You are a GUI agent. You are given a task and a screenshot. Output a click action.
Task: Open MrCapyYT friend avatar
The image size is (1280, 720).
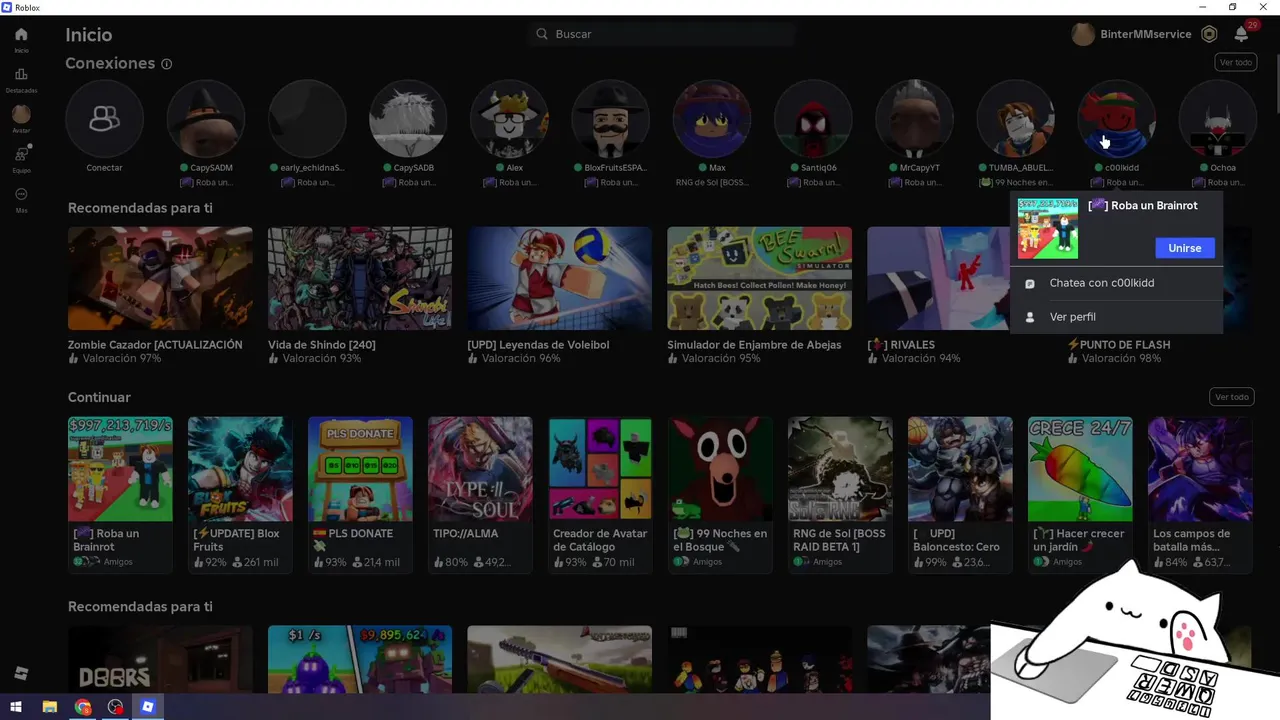(914, 119)
